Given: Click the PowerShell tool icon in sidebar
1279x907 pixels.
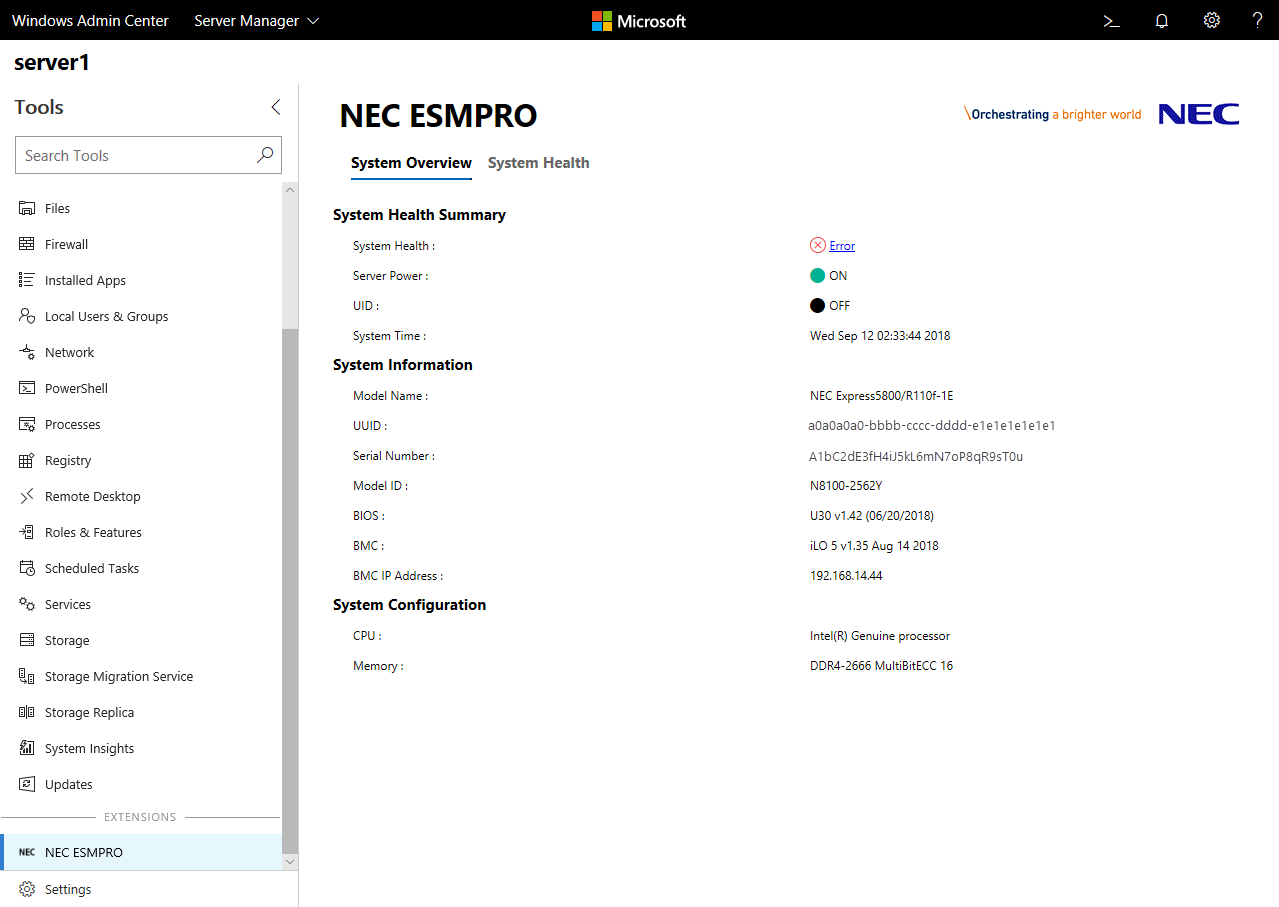Looking at the screenshot, I should click(x=27, y=388).
